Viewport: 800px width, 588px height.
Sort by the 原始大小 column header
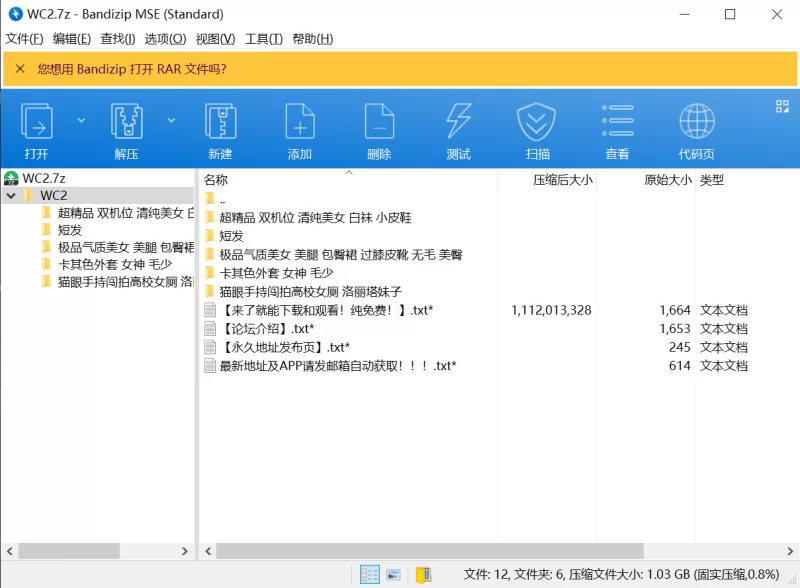[x=667, y=180]
